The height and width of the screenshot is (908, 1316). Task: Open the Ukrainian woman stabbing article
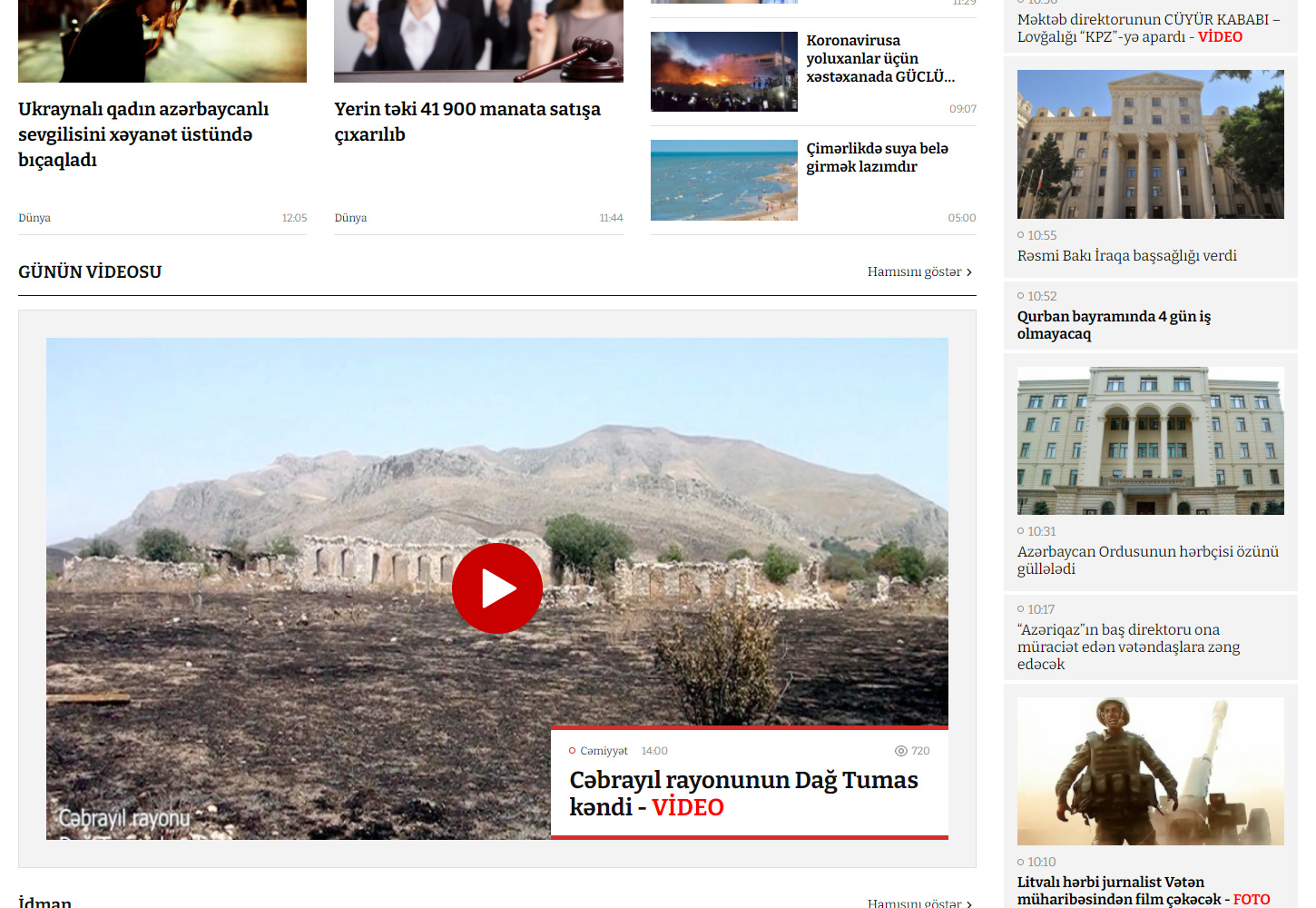point(143,134)
